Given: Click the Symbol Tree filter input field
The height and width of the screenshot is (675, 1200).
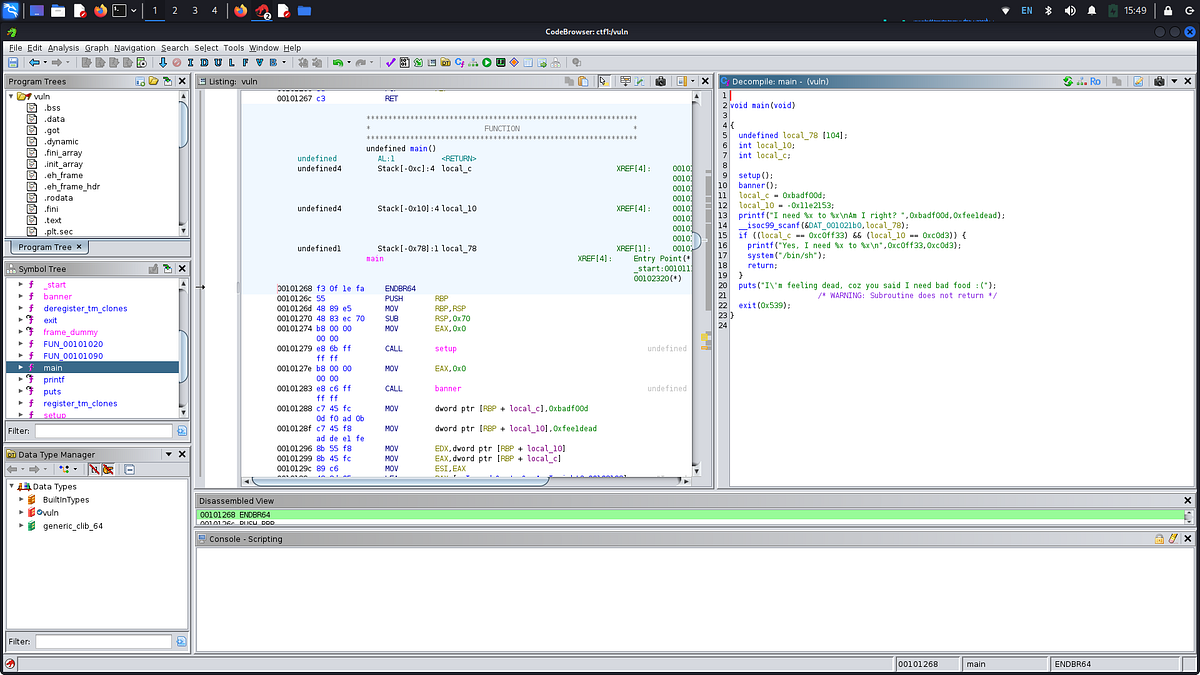Looking at the screenshot, I should [103, 431].
